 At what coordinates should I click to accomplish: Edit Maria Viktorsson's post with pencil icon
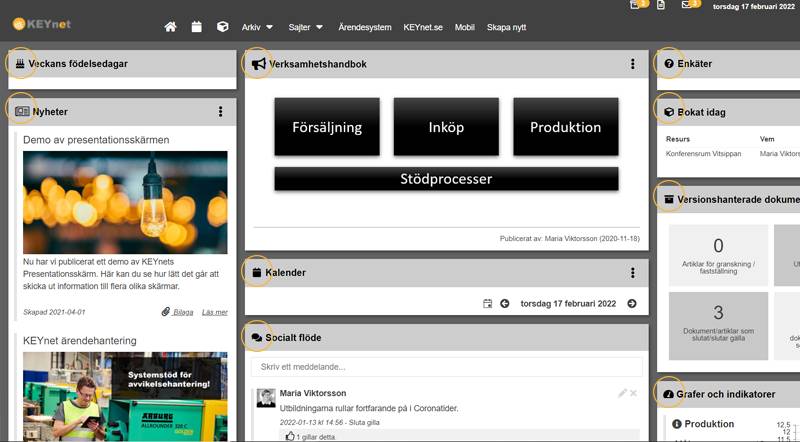tap(622, 393)
